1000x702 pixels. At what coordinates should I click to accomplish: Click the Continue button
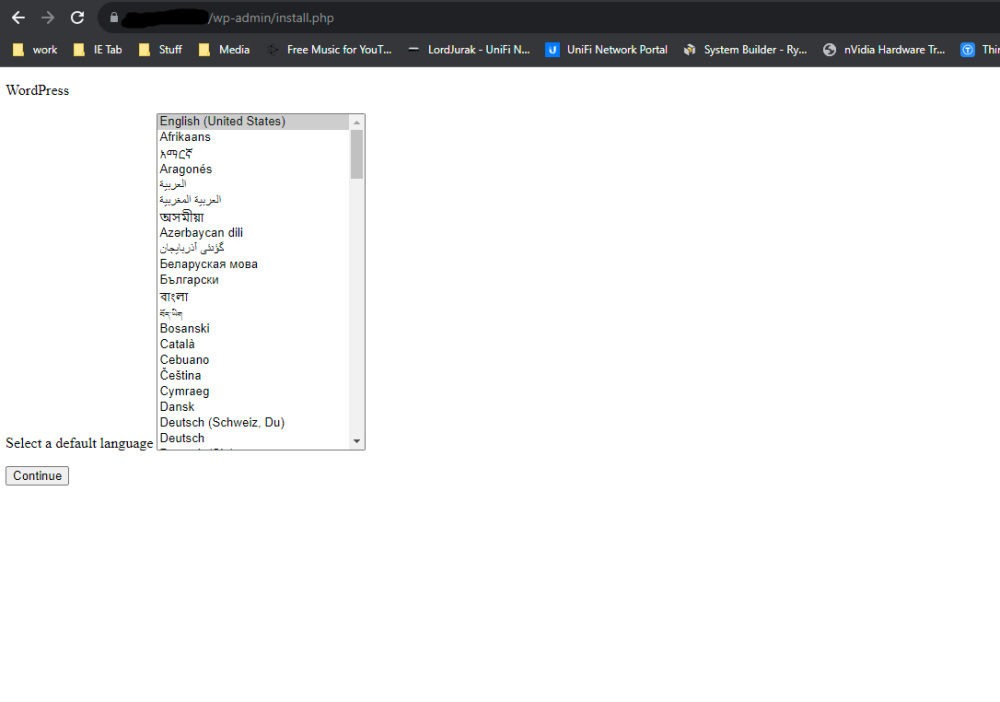(x=37, y=476)
